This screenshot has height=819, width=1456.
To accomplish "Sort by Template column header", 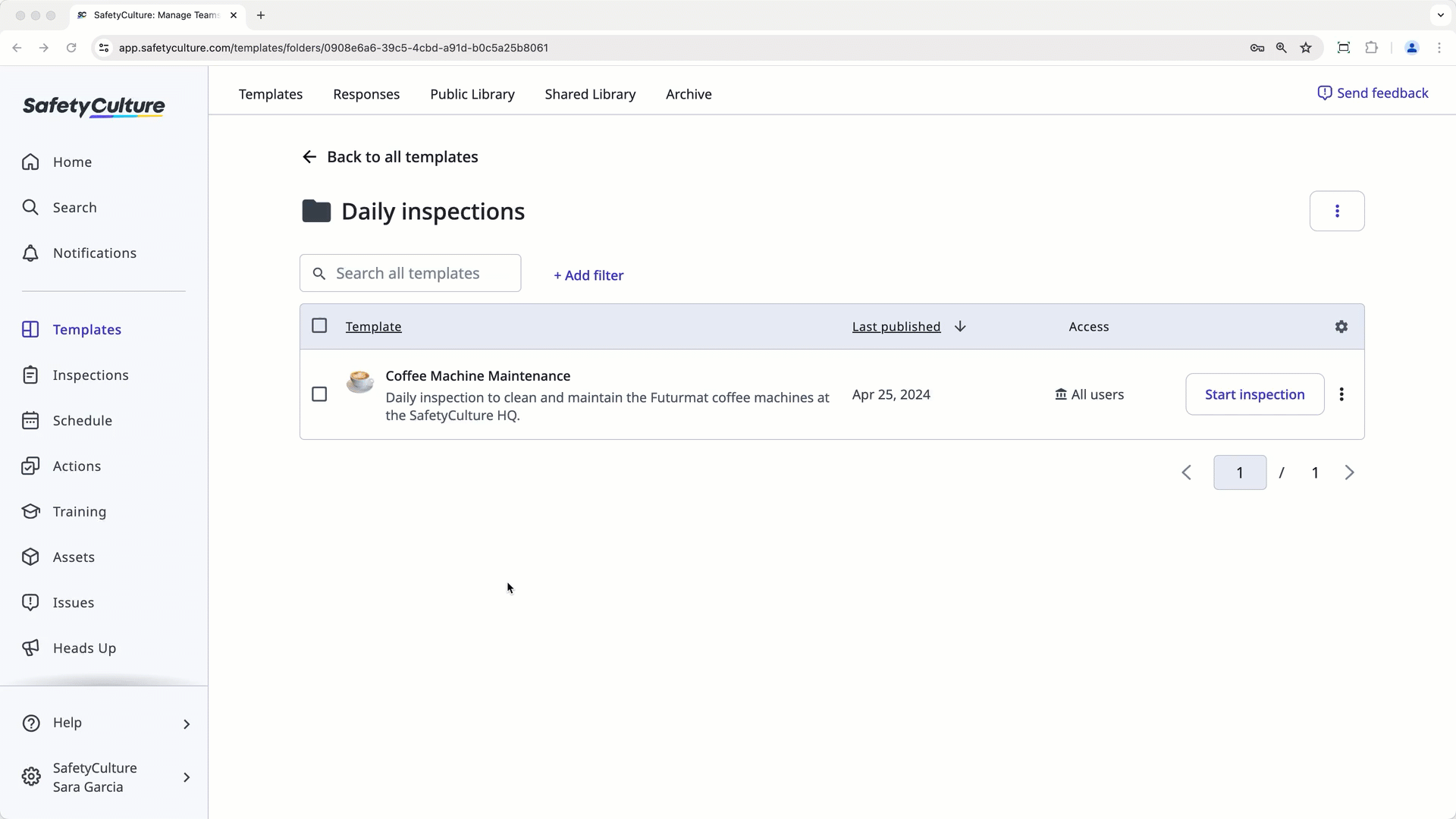I will (x=374, y=327).
